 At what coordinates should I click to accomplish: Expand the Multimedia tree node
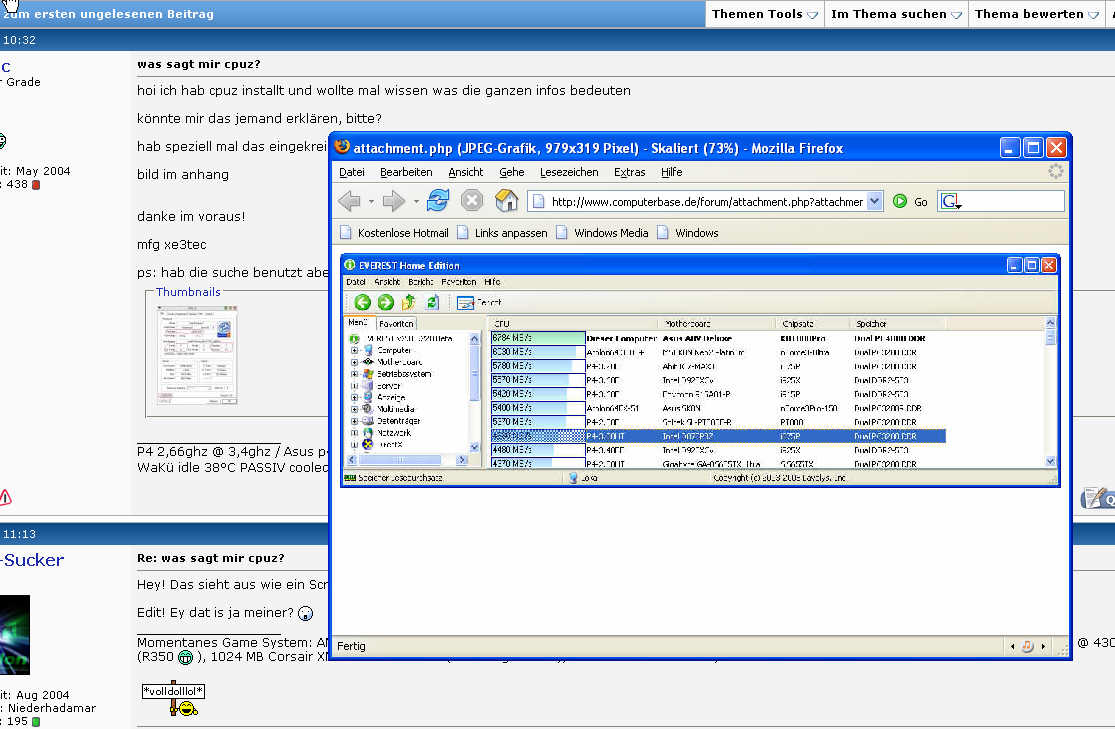pyautogui.click(x=354, y=410)
